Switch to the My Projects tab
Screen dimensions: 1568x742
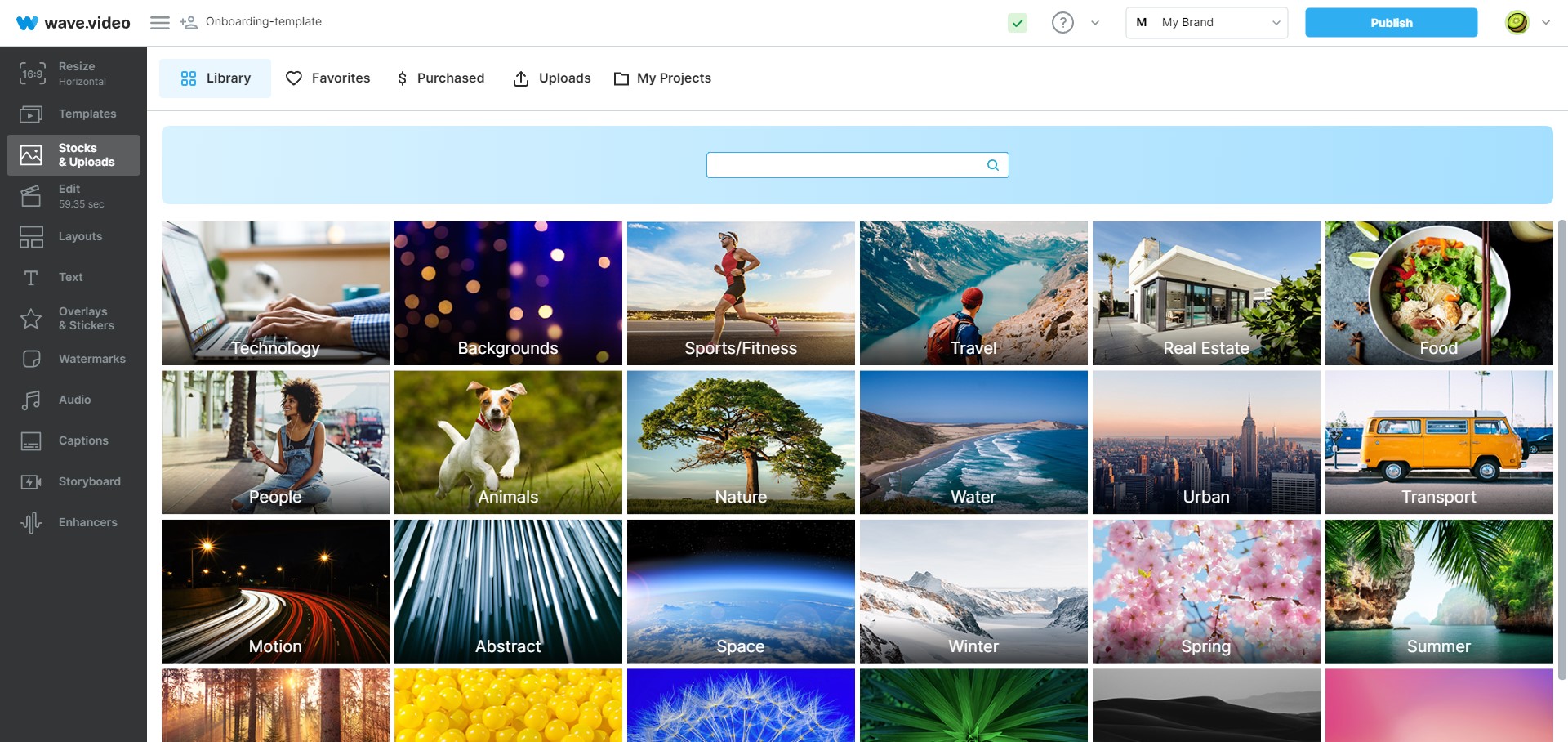[662, 78]
